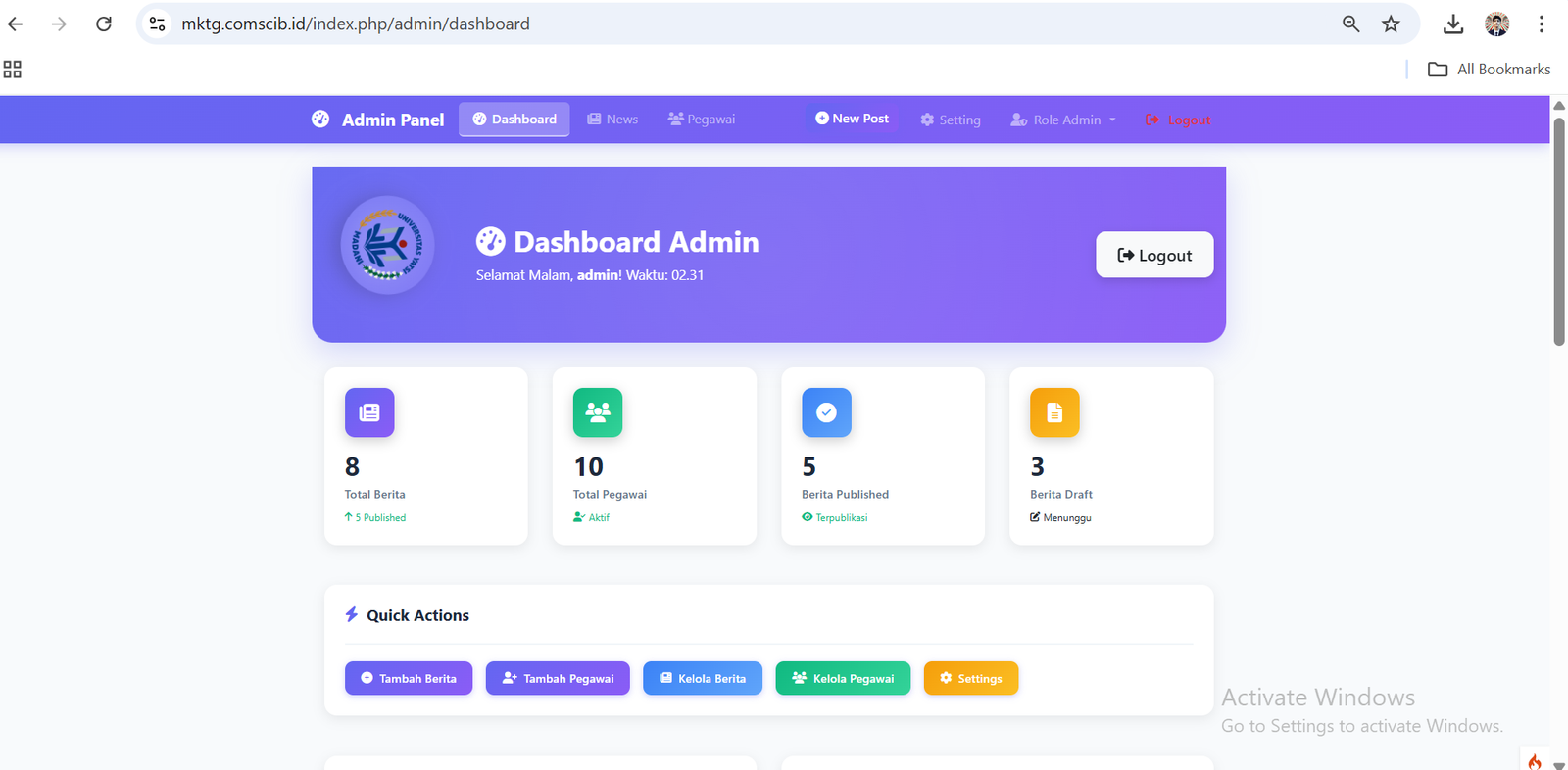Click the 'Menunggu' status text

tap(1067, 517)
